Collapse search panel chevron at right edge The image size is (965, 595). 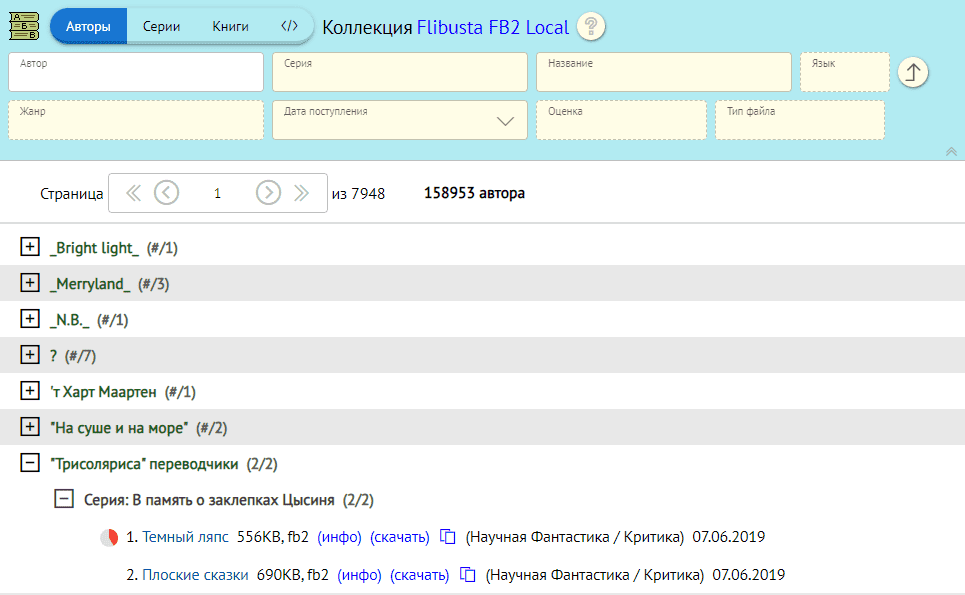[x=950, y=151]
